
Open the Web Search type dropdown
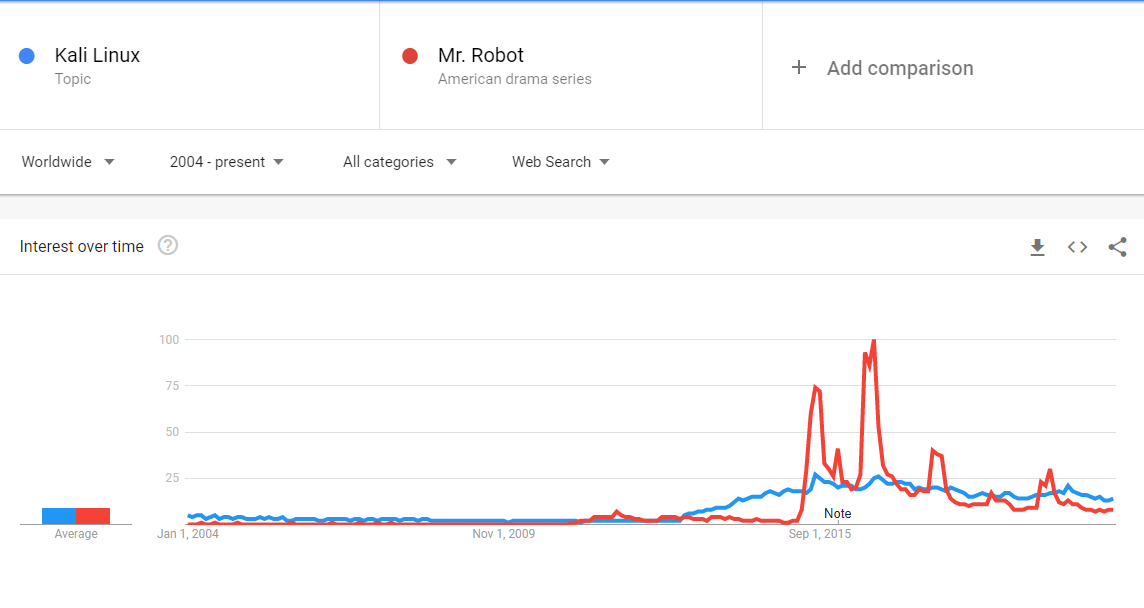[560, 161]
